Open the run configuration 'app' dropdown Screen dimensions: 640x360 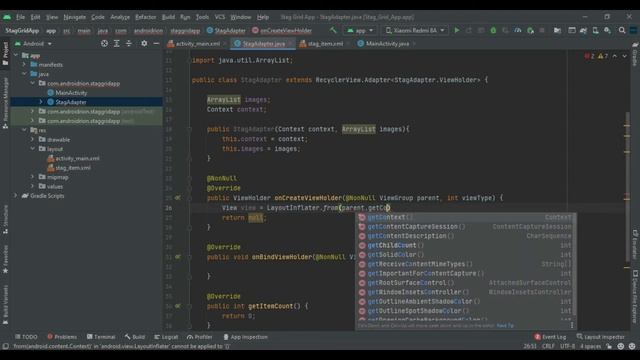tap(360, 30)
